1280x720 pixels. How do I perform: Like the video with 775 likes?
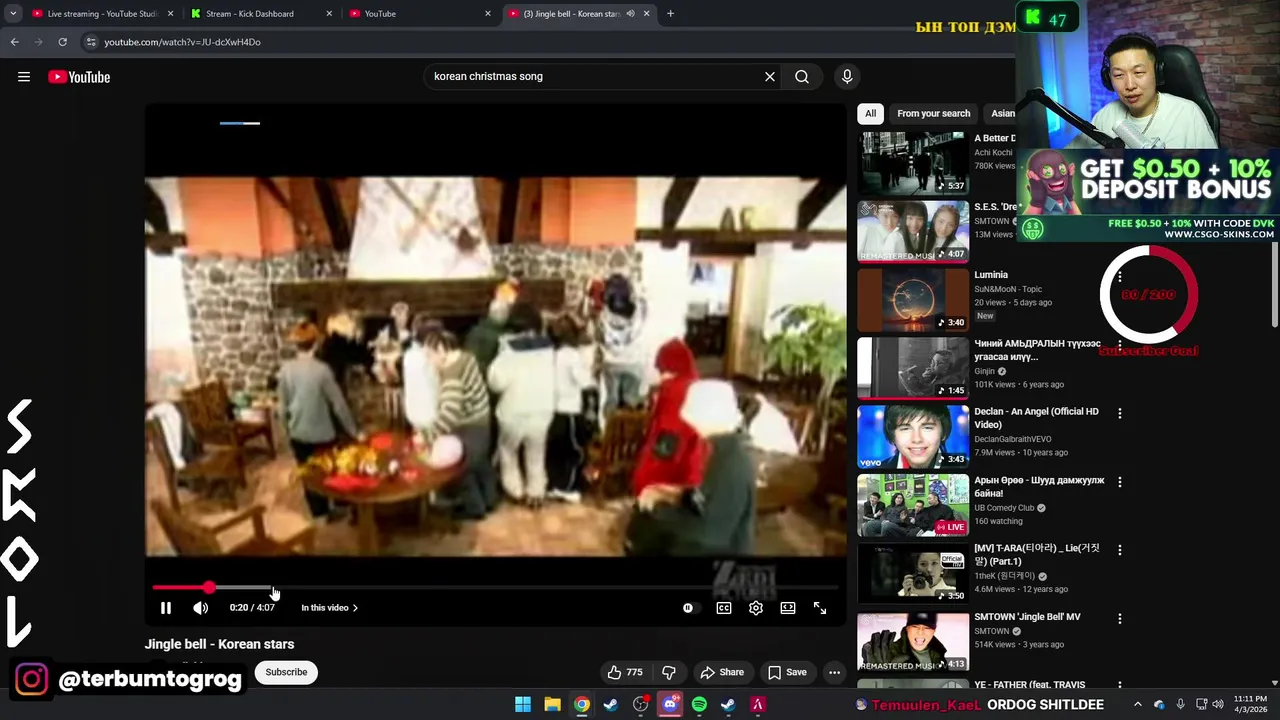pos(624,672)
